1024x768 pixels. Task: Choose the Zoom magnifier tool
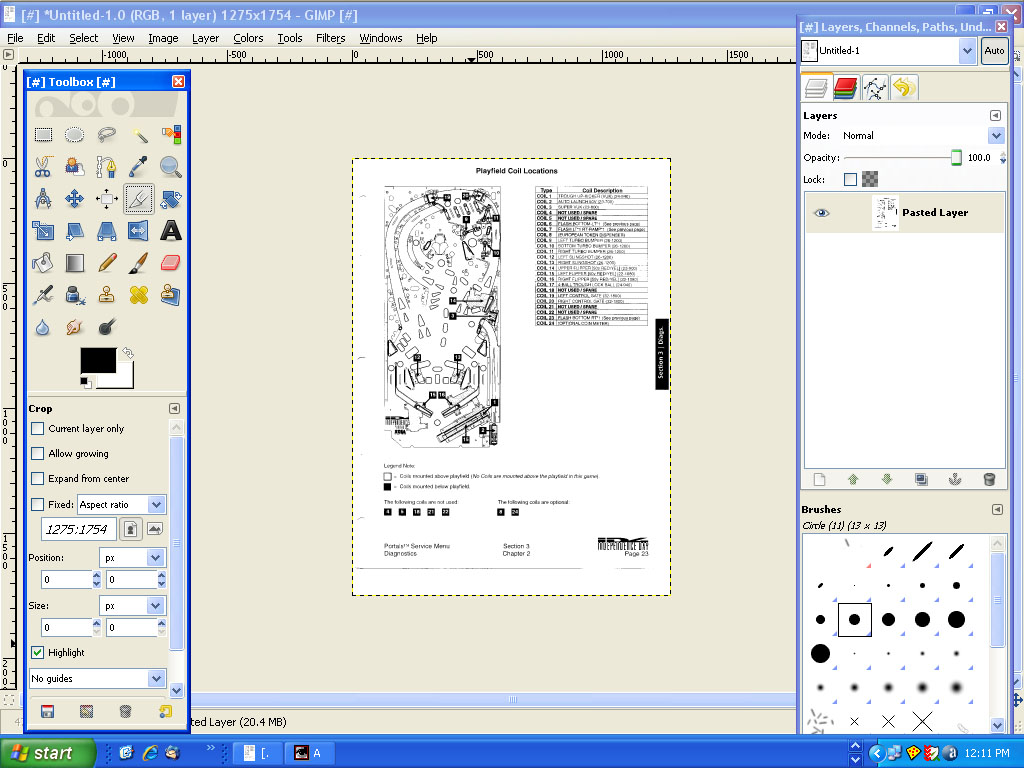(x=171, y=167)
